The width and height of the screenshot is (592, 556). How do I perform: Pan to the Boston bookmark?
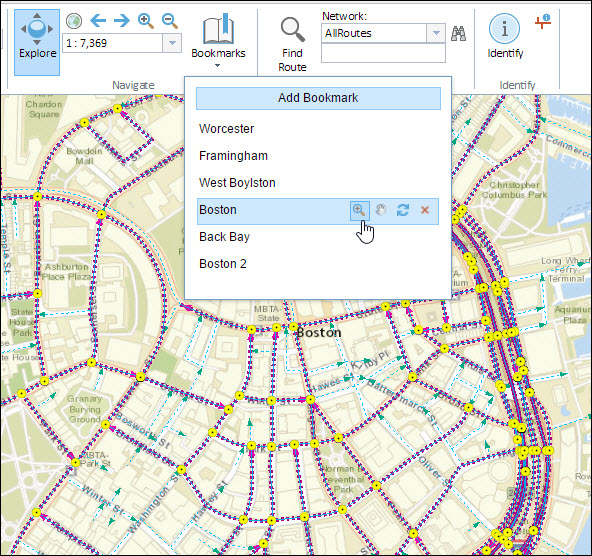pos(381,210)
